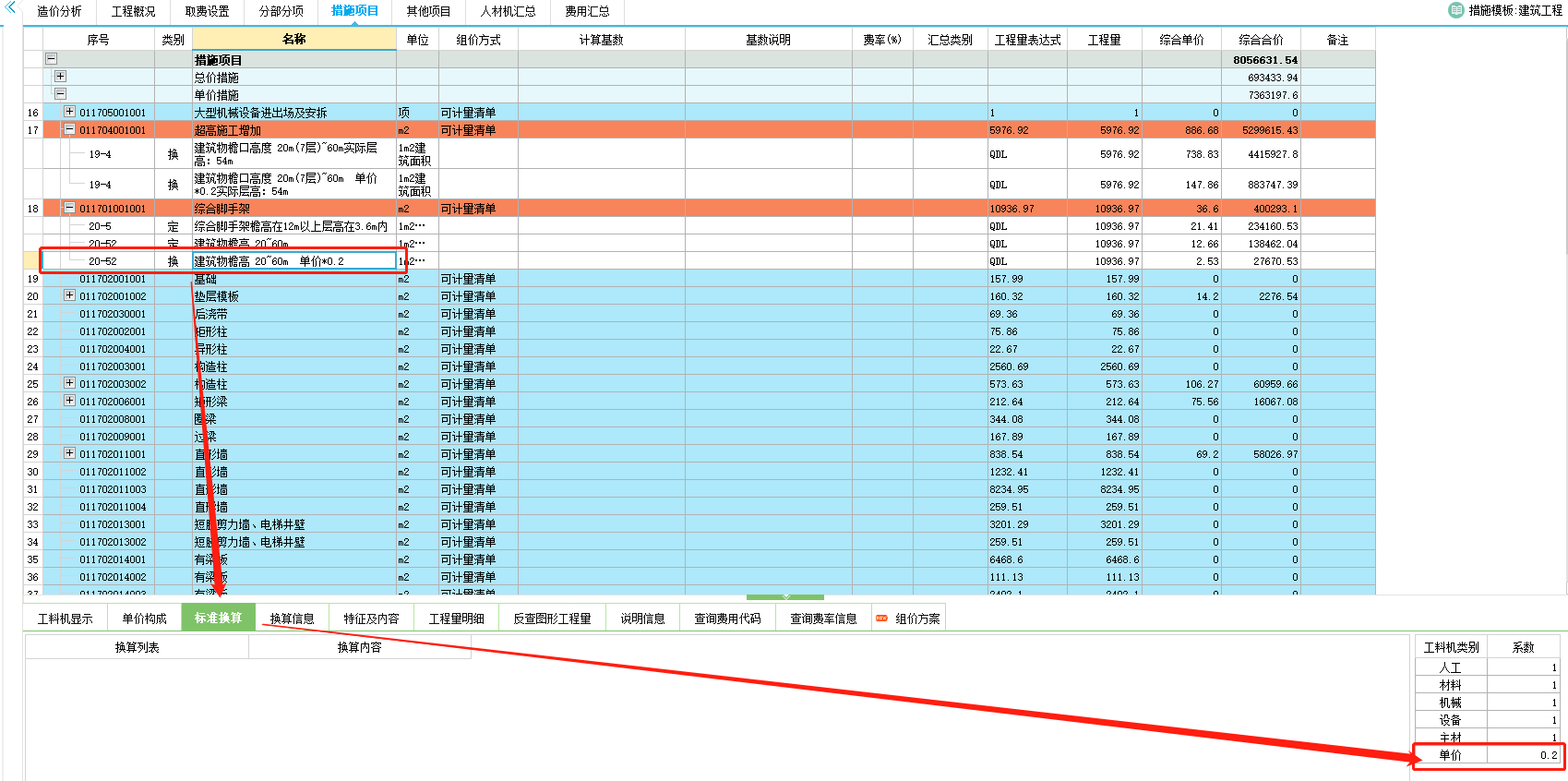The height and width of the screenshot is (781, 1568).
Task: Click the 设备 coefficient value cell
Action: [1523, 720]
